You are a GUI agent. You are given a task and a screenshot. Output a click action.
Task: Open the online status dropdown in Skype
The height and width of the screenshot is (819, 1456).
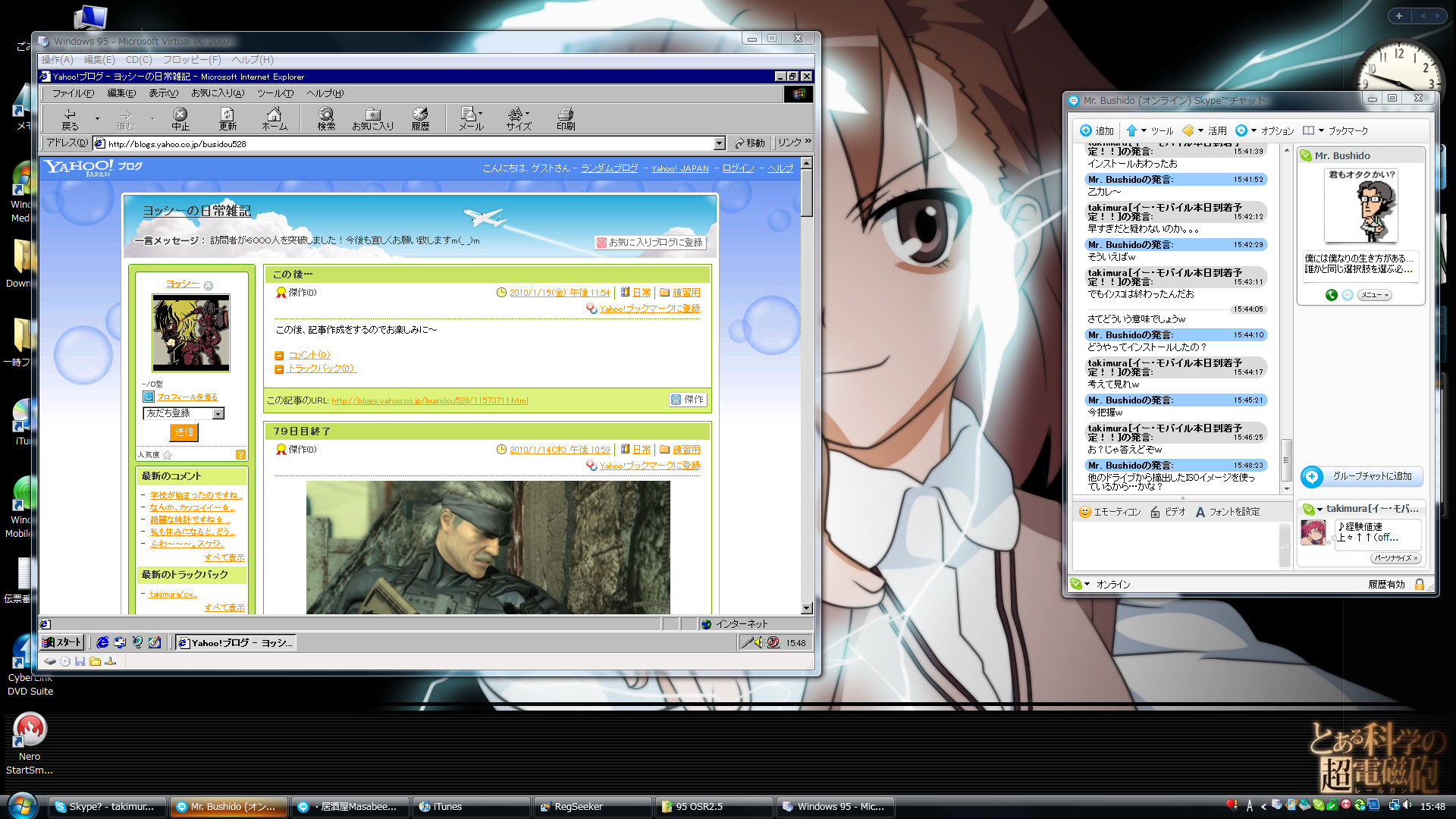(x=1087, y=584)
